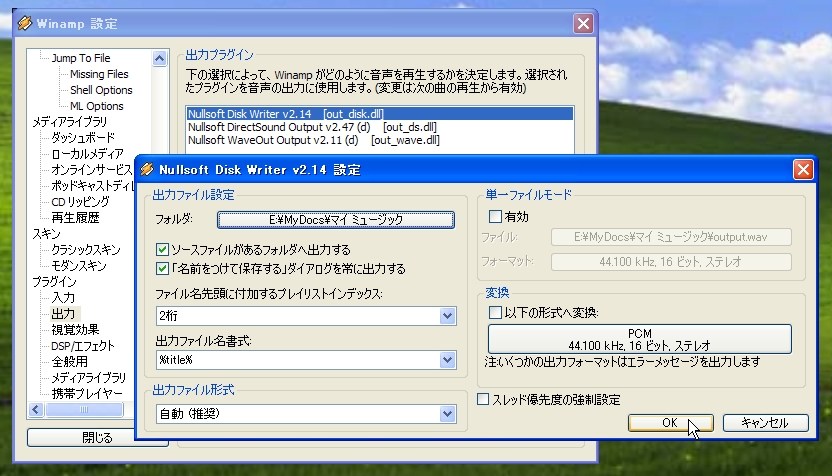The width and height of the screenshot is (832, 476).
Task: Open the 2桁 playlist index dropdown
Action: pos(447,316)
